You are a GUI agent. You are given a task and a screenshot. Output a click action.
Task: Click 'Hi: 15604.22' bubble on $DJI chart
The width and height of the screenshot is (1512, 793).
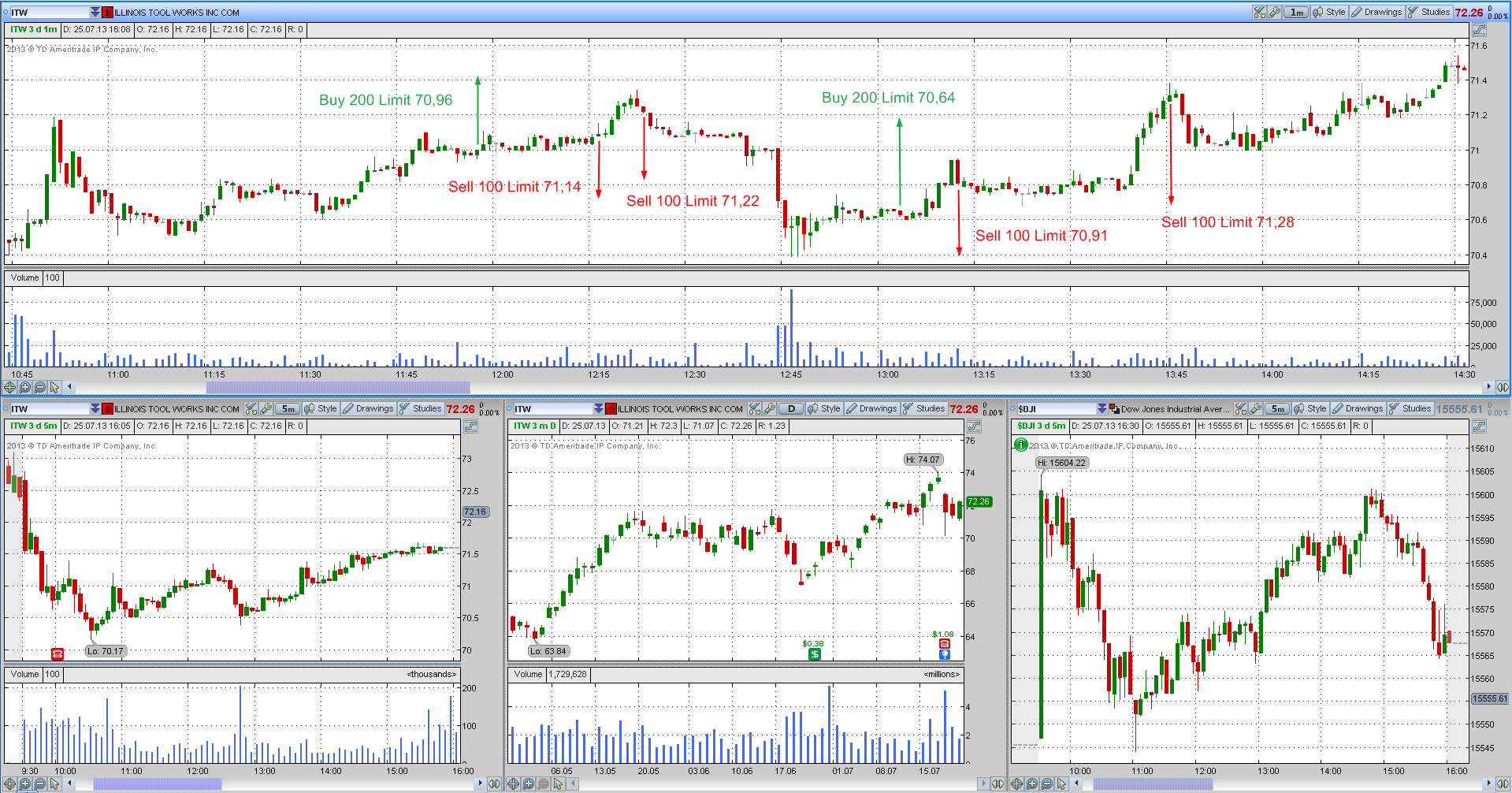pos(1061,463)
